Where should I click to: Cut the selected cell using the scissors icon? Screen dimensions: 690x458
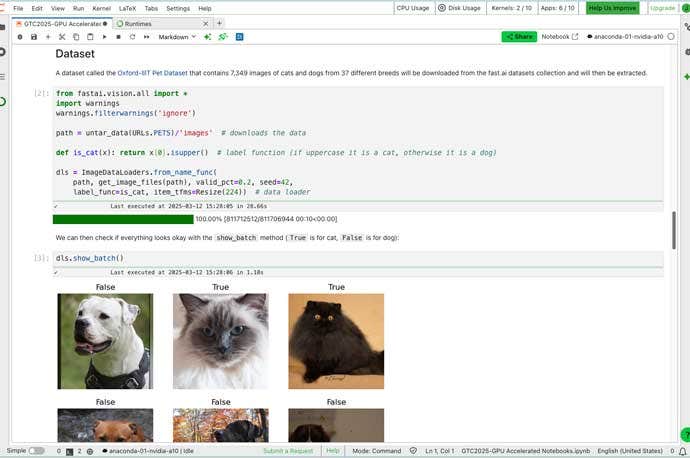pyautogui.click(x=62, y=37)
